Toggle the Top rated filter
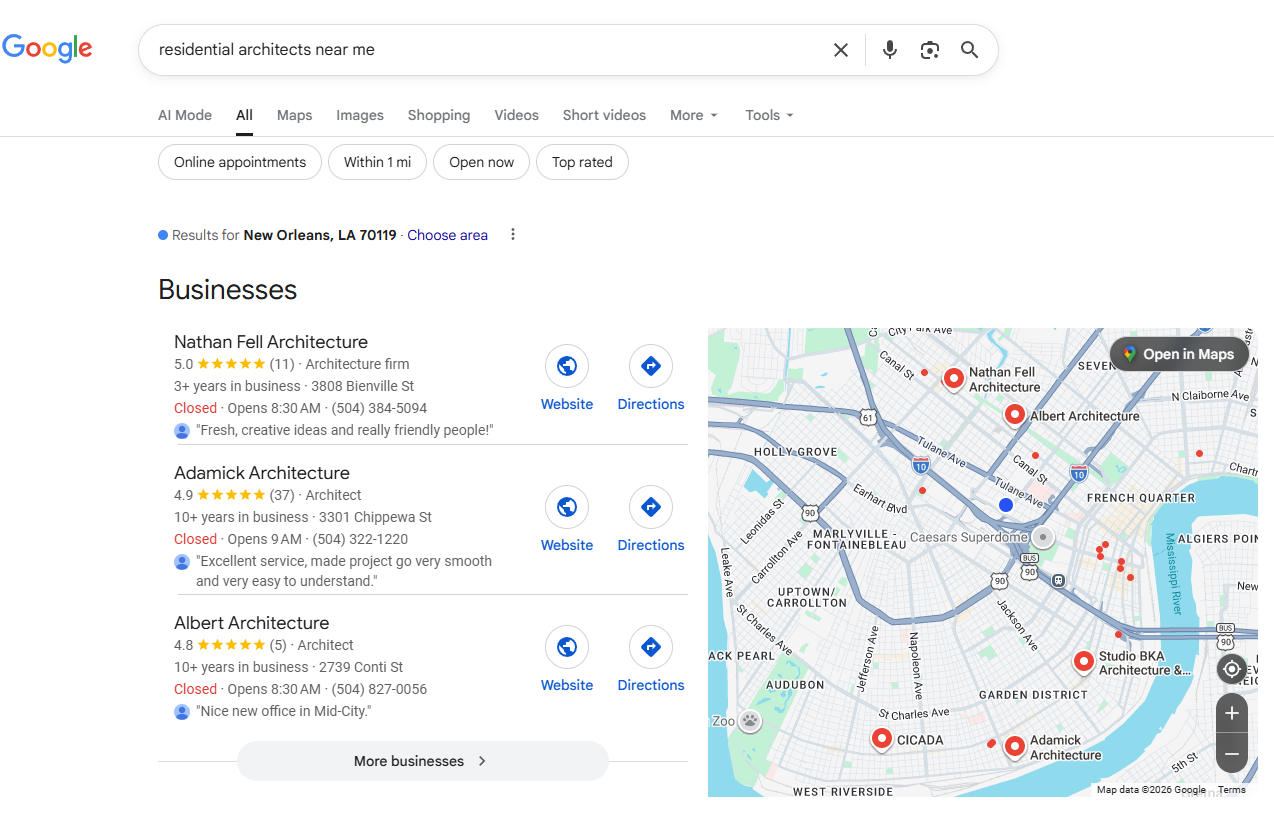The image size is (1274, 815). (x=582, y=162)
